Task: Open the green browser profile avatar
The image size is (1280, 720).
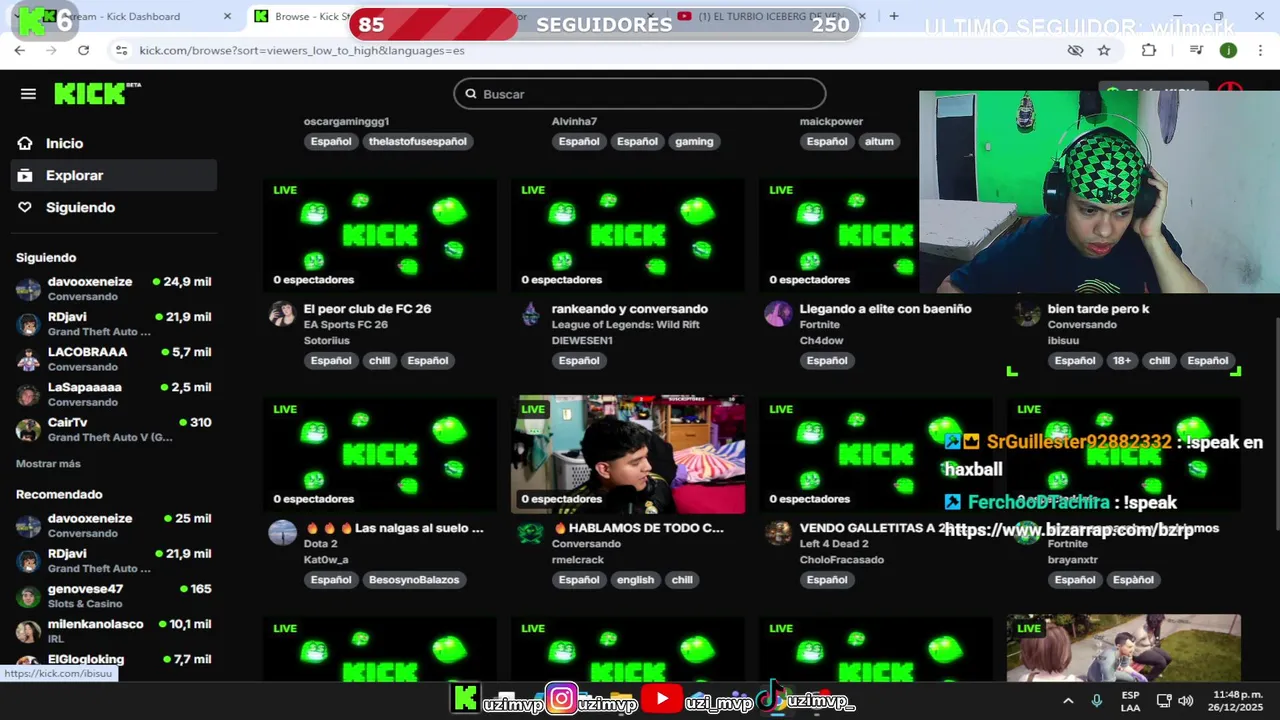Action: coord(1228,50)
